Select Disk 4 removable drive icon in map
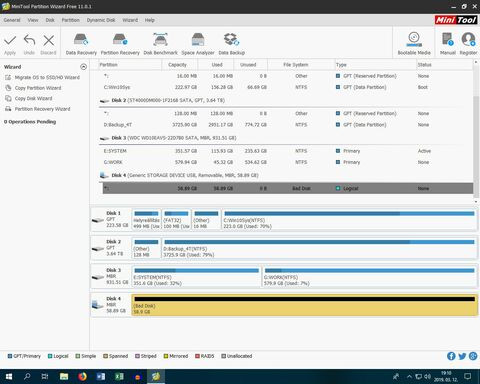The width and height of the screenshot is (480, 384). [x=98, y=304]
